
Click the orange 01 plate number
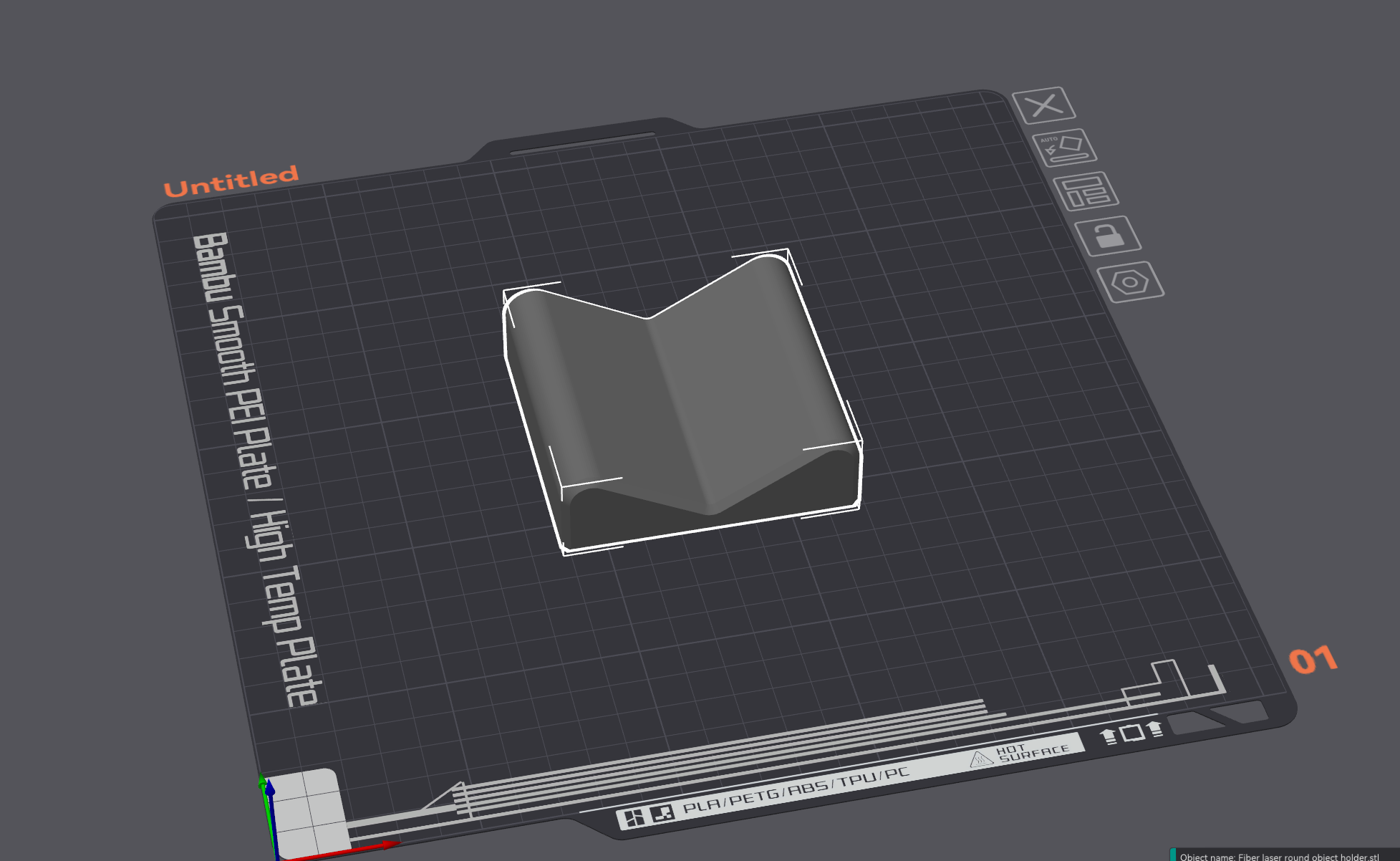click(x=1313, y=660)
